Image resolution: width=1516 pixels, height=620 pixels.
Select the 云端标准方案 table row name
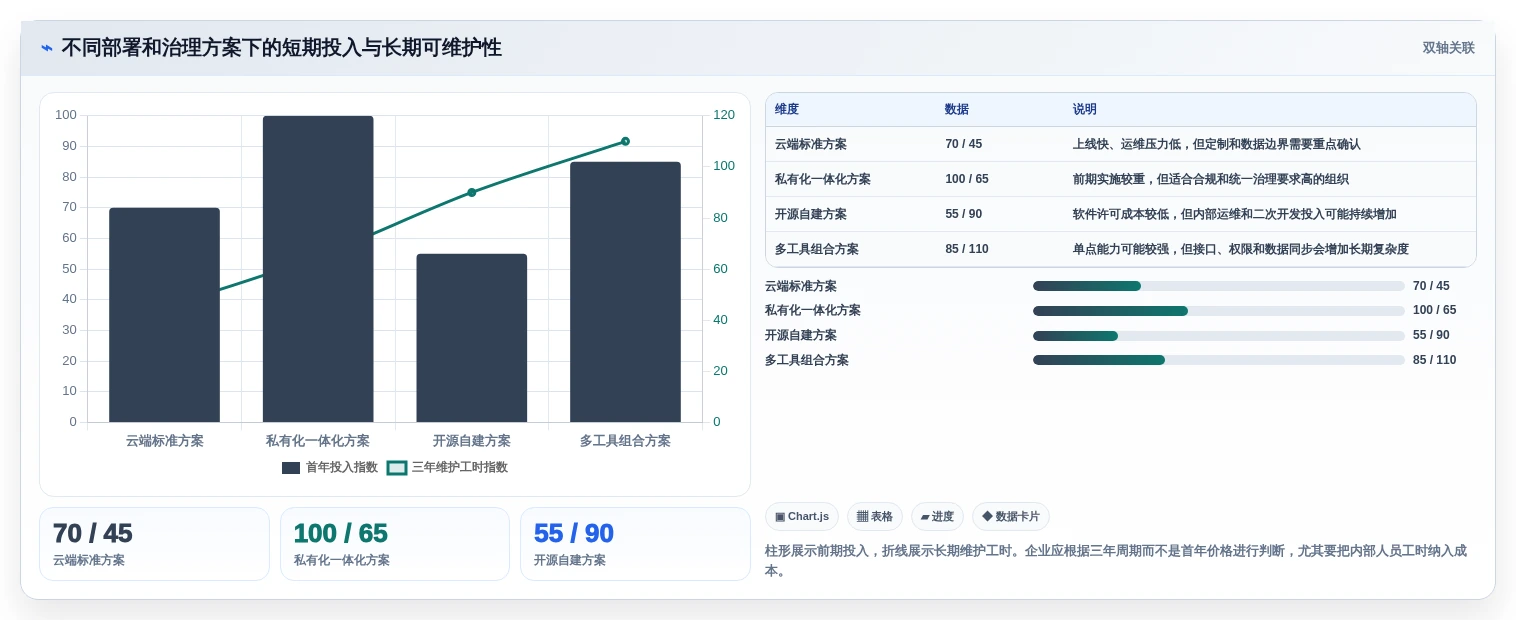click(811, 144)
